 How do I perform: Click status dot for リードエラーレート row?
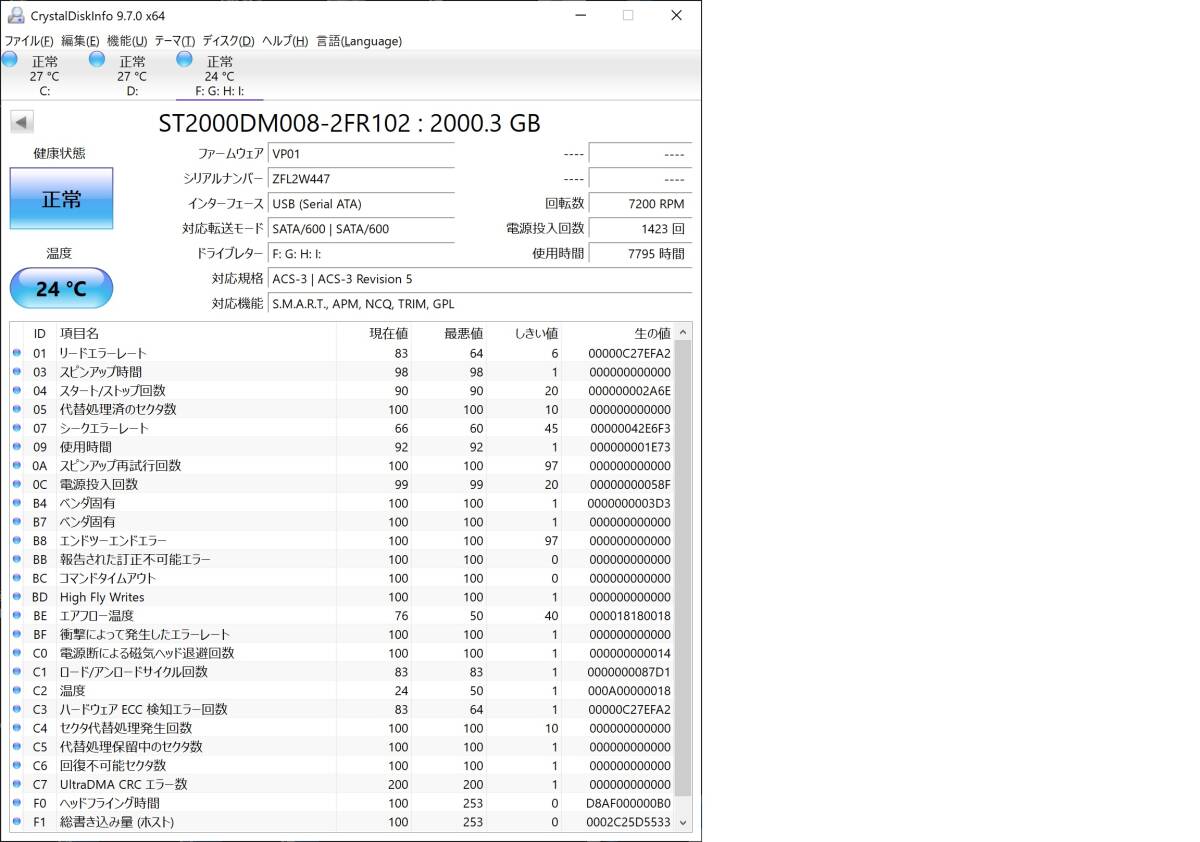coord(16,353)
